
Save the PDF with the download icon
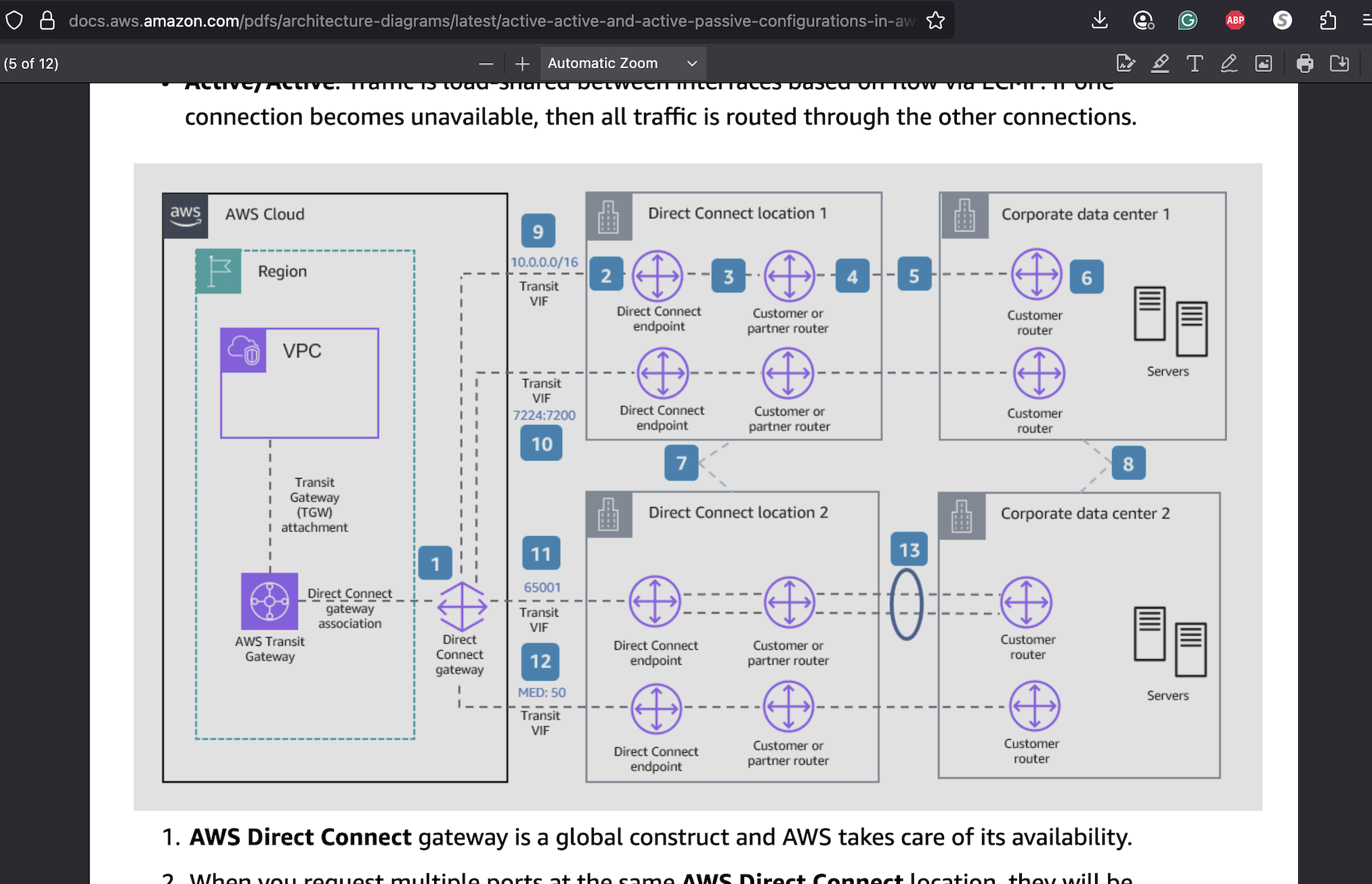[1339, 63]
